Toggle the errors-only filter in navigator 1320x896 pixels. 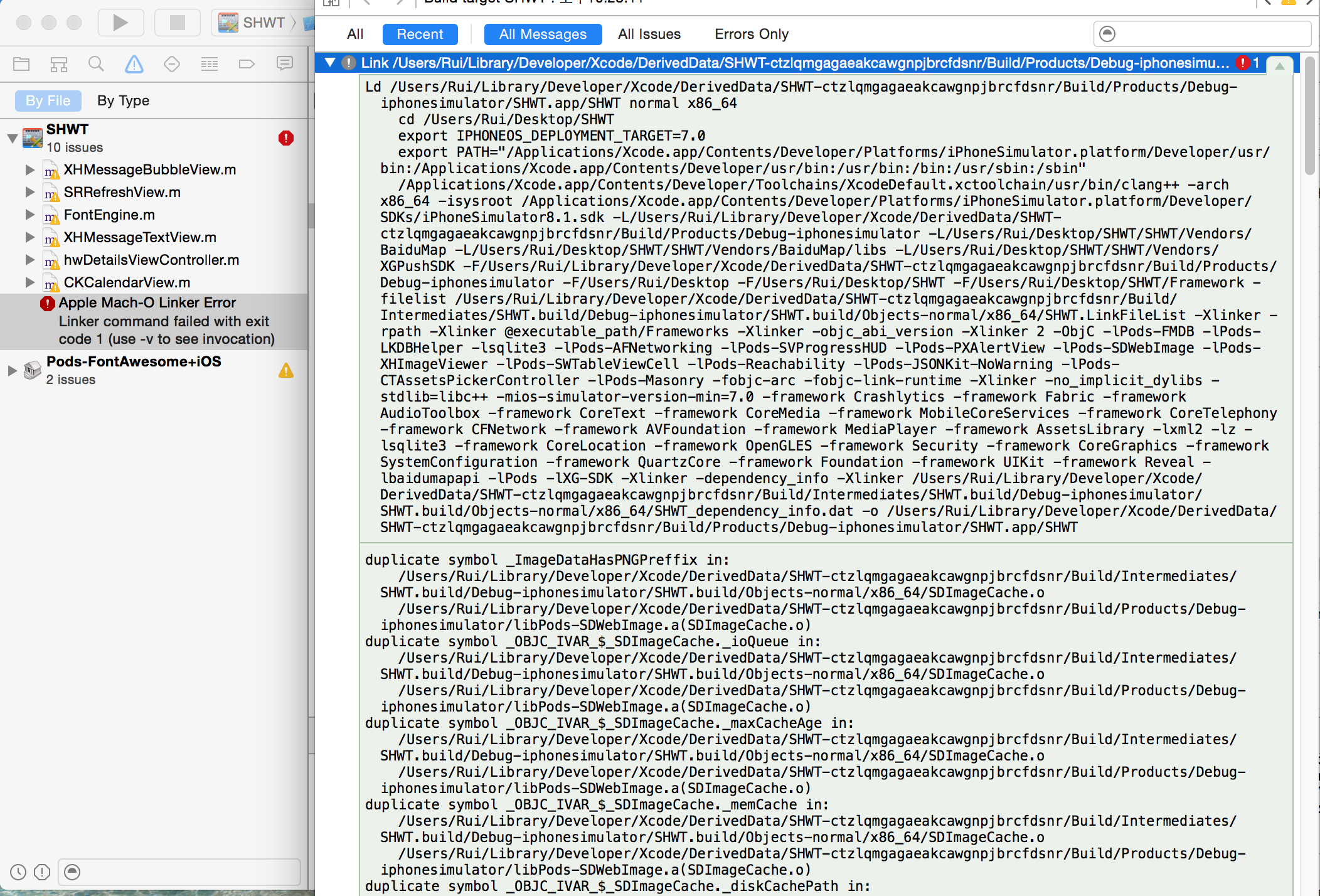coord(42,872)
